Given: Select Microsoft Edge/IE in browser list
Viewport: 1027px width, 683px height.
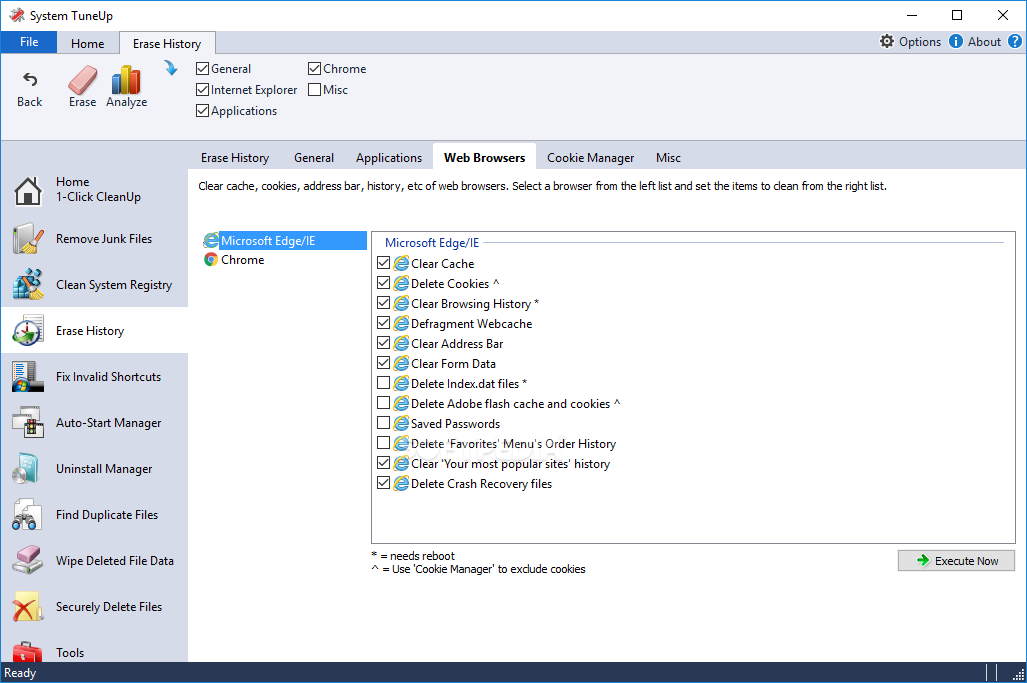Looking at the screenshot, I should click(x=284, y=240).
